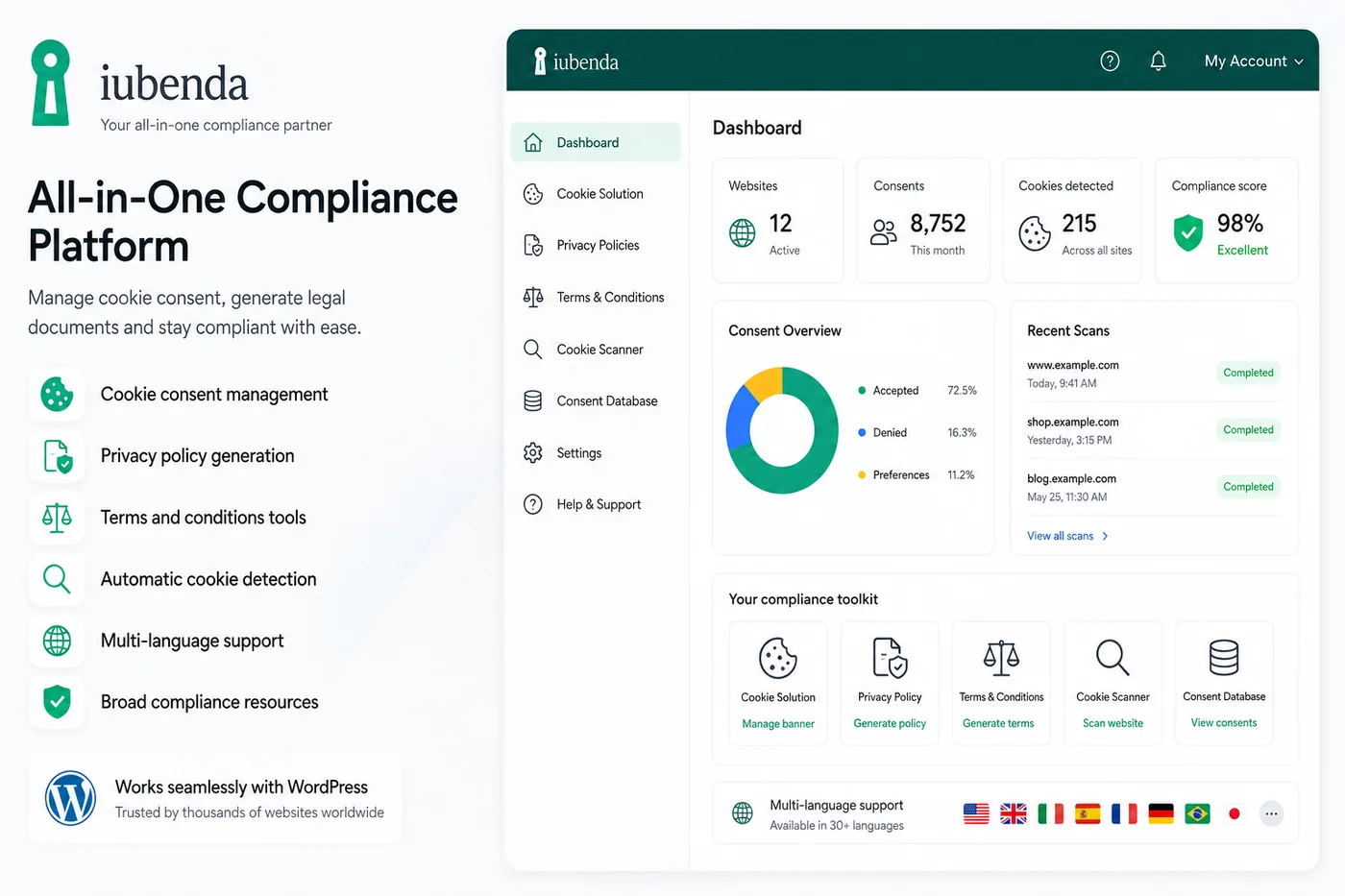Click Generate policy under Privacy Policy
Viewport: 1345px width, 896px height.
click(890, 723)
